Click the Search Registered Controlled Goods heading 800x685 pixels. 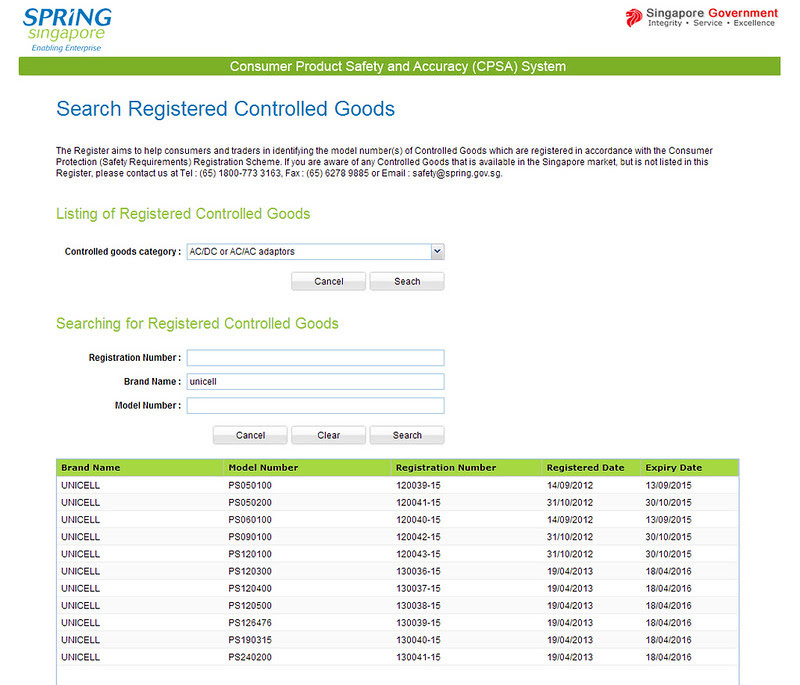pos(226,109)
